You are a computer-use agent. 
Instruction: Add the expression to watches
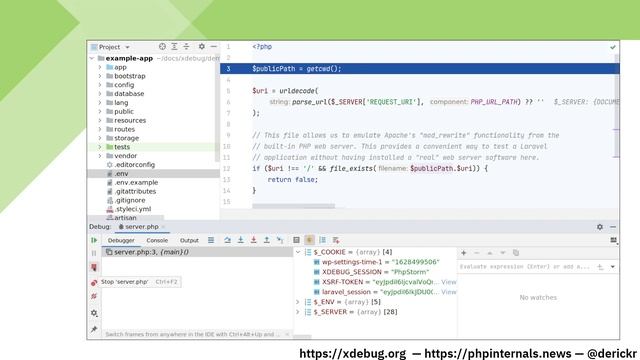coord(600,267)
